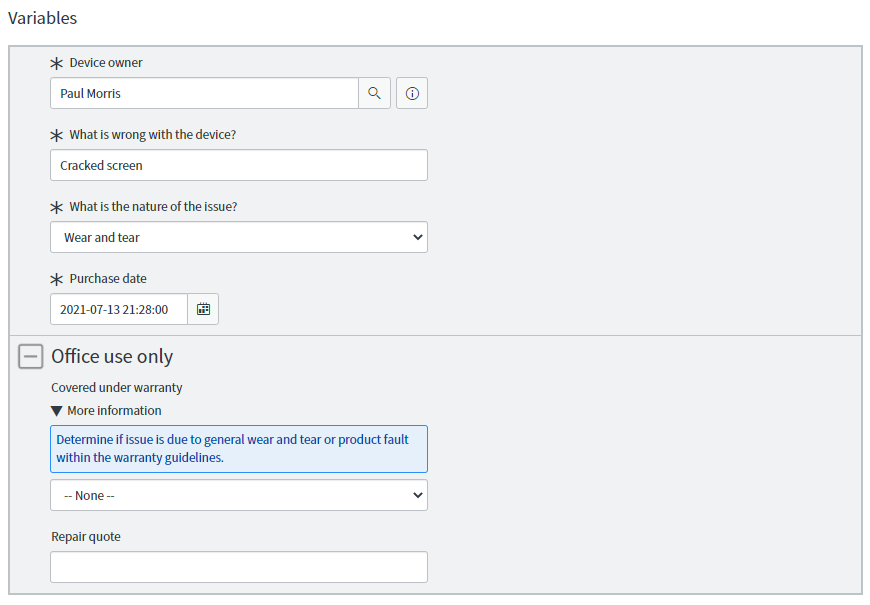Click the mandatory asterisk beside Device owner

[57, 62]
